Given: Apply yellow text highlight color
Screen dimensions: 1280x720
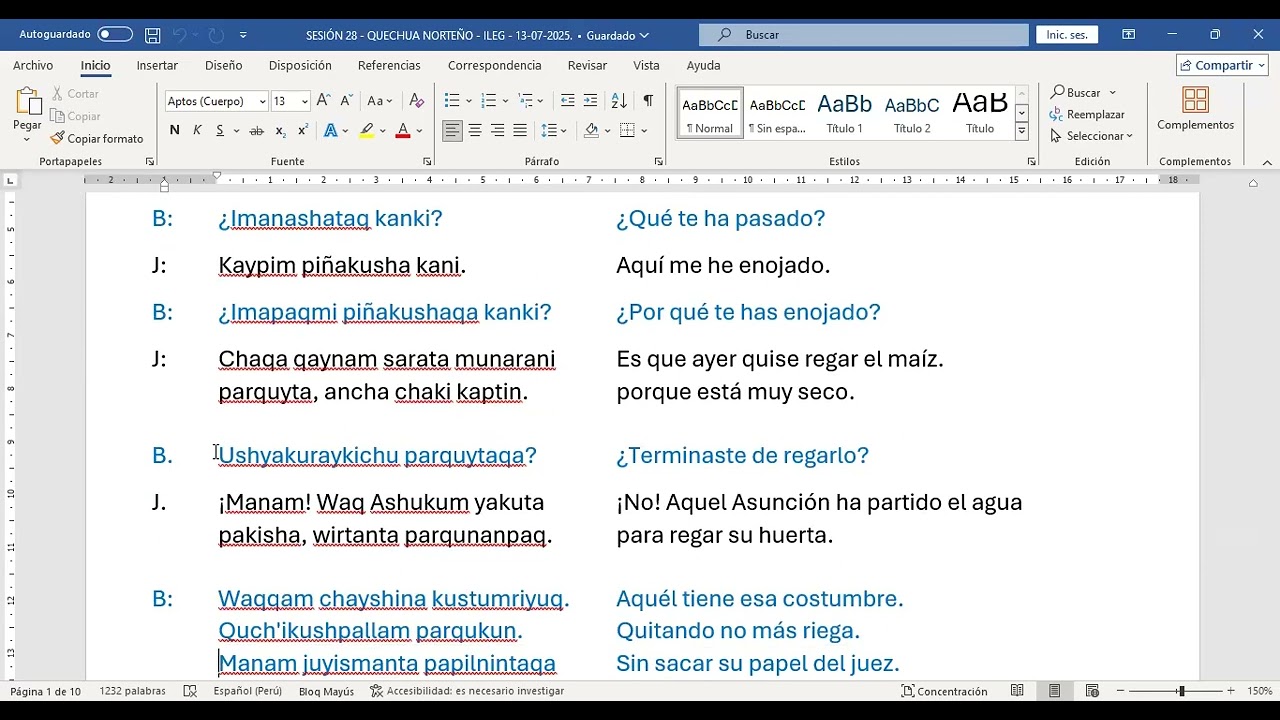Looking at the screenshot, I should (x=366, y=130).
